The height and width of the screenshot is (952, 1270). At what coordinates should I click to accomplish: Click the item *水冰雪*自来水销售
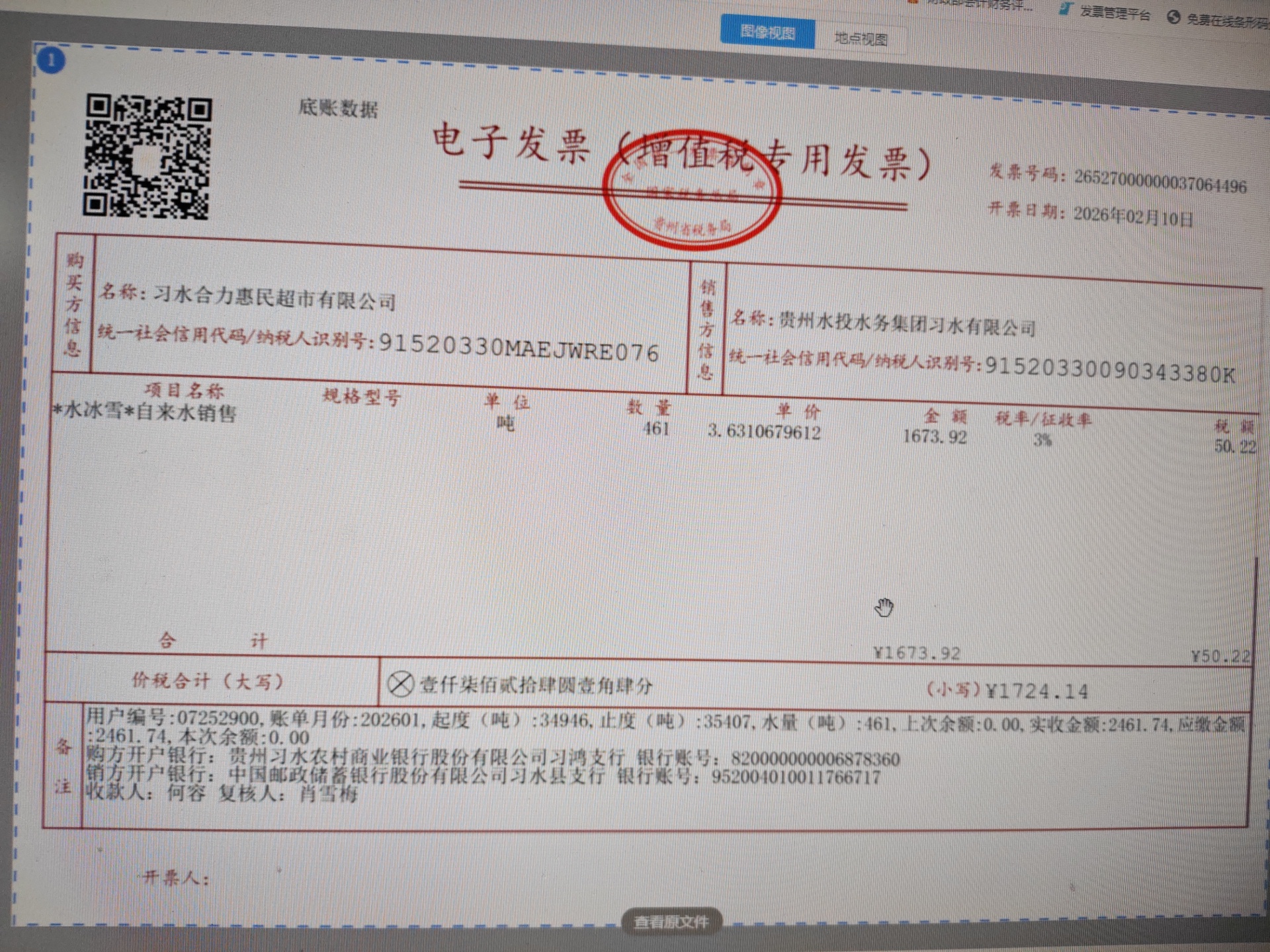click(x=144, y=412)
